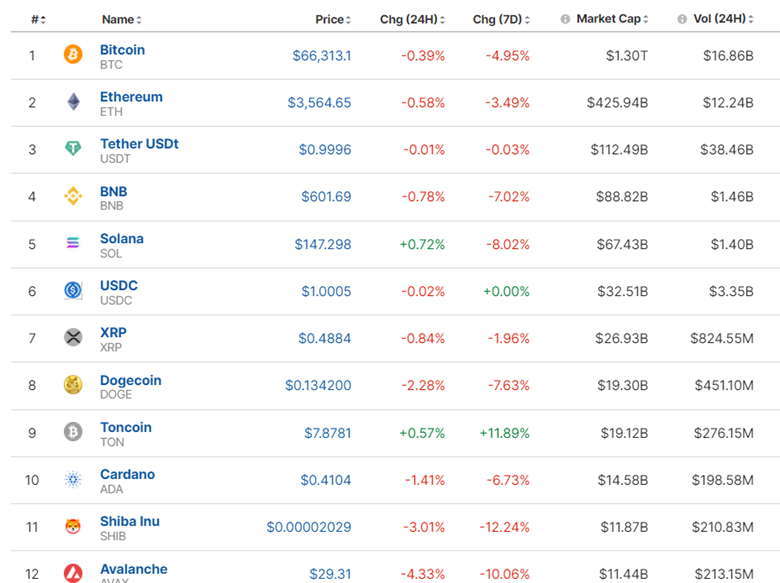Select Avalanche 24H change -4.33%

pos(424,574)
